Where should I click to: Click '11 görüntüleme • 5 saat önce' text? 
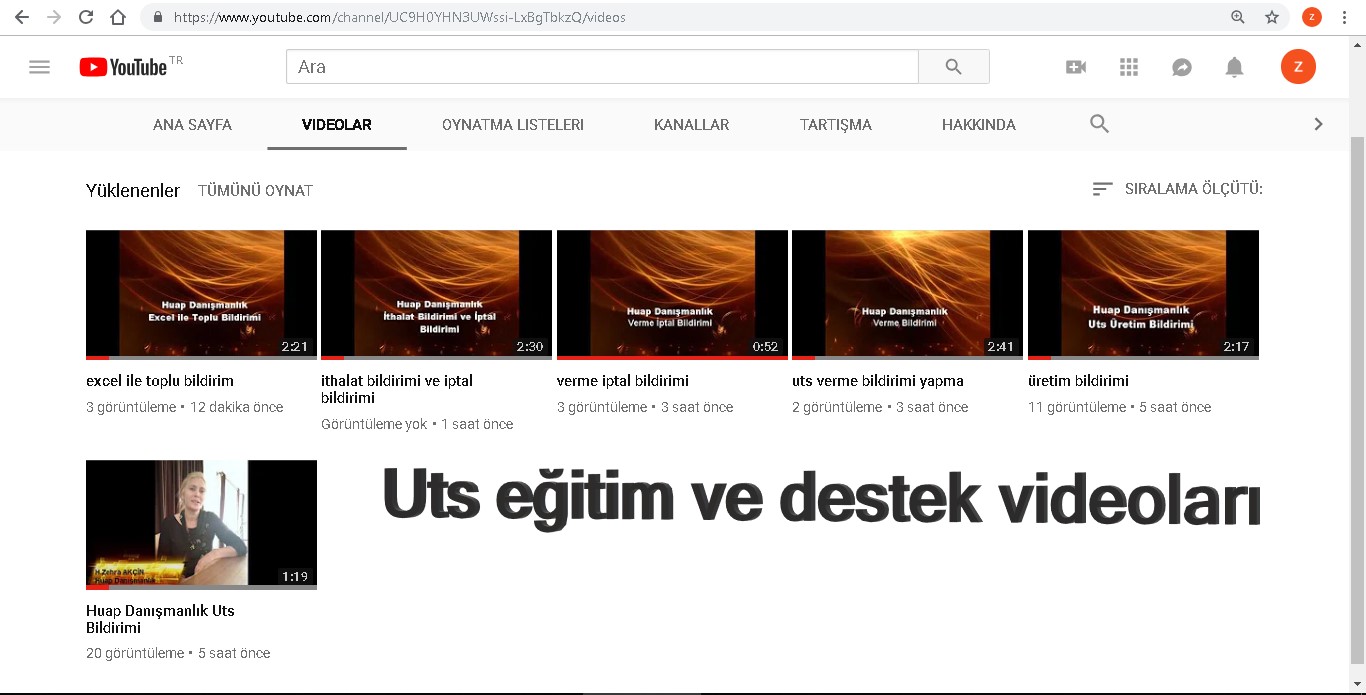[1119, 407]
